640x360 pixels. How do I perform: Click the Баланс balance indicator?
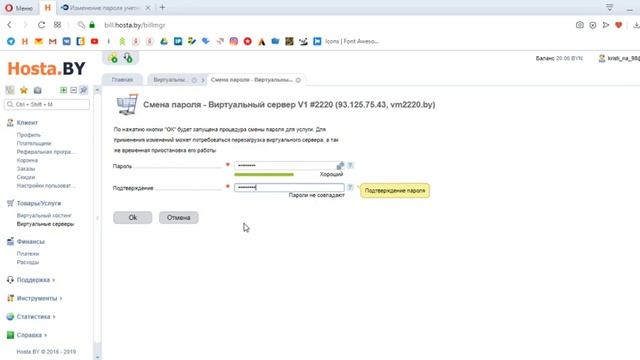[x=559, y=58]
